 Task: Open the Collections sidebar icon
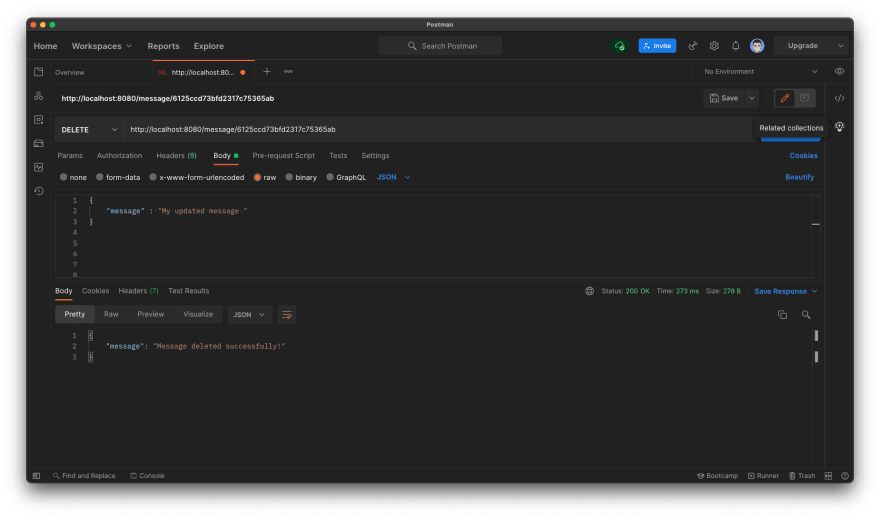click(38, 72)
